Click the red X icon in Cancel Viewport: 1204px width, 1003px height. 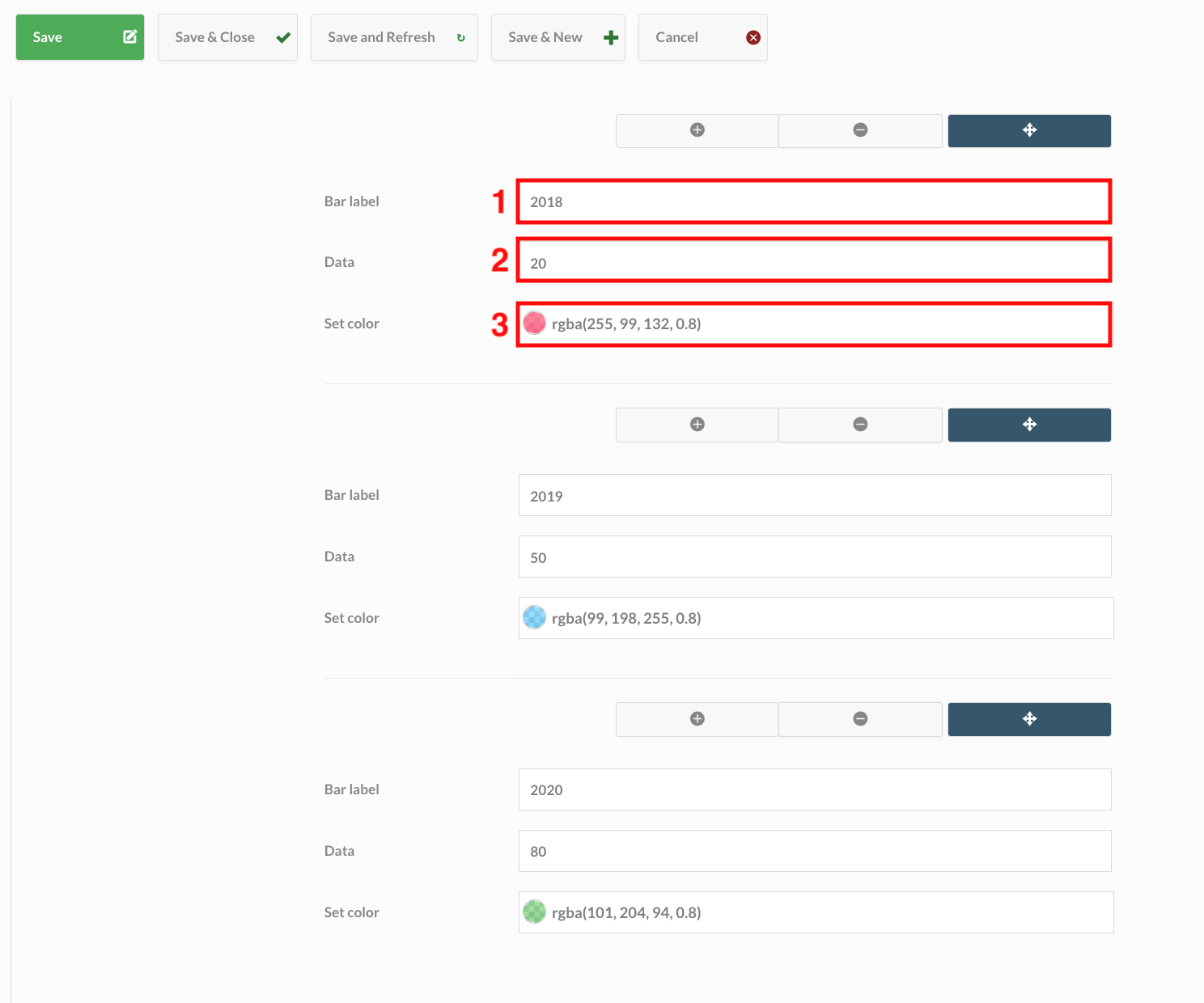(752, 36)
